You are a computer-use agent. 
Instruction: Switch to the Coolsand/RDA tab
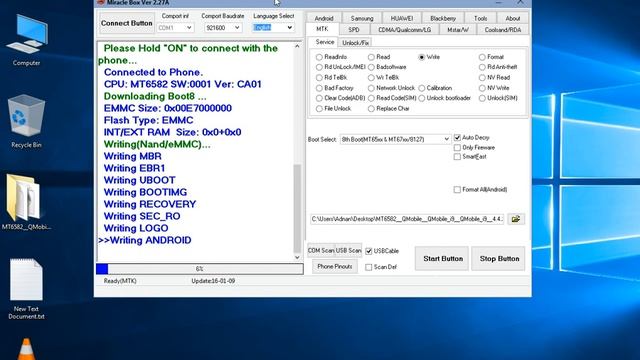tap(503, 30)
